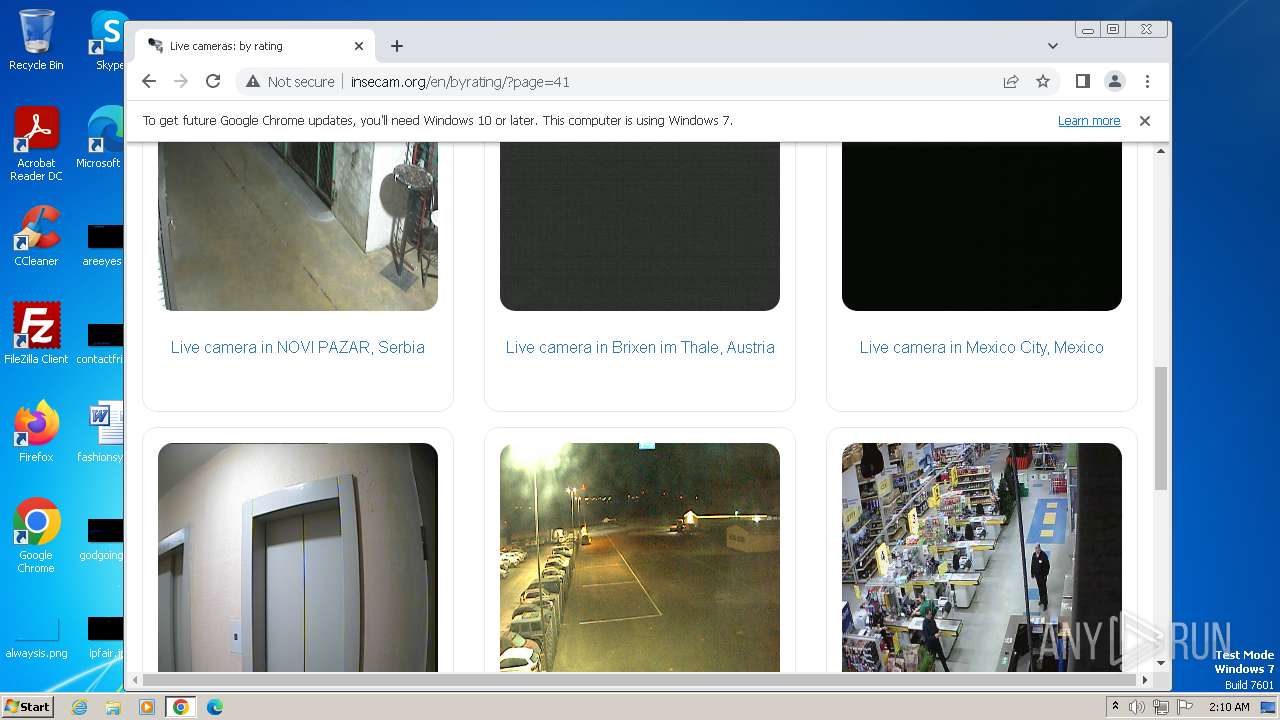Open Google Chrome desktop shortcut
The image size is (1280, 720).
click(x=36, y=535)
